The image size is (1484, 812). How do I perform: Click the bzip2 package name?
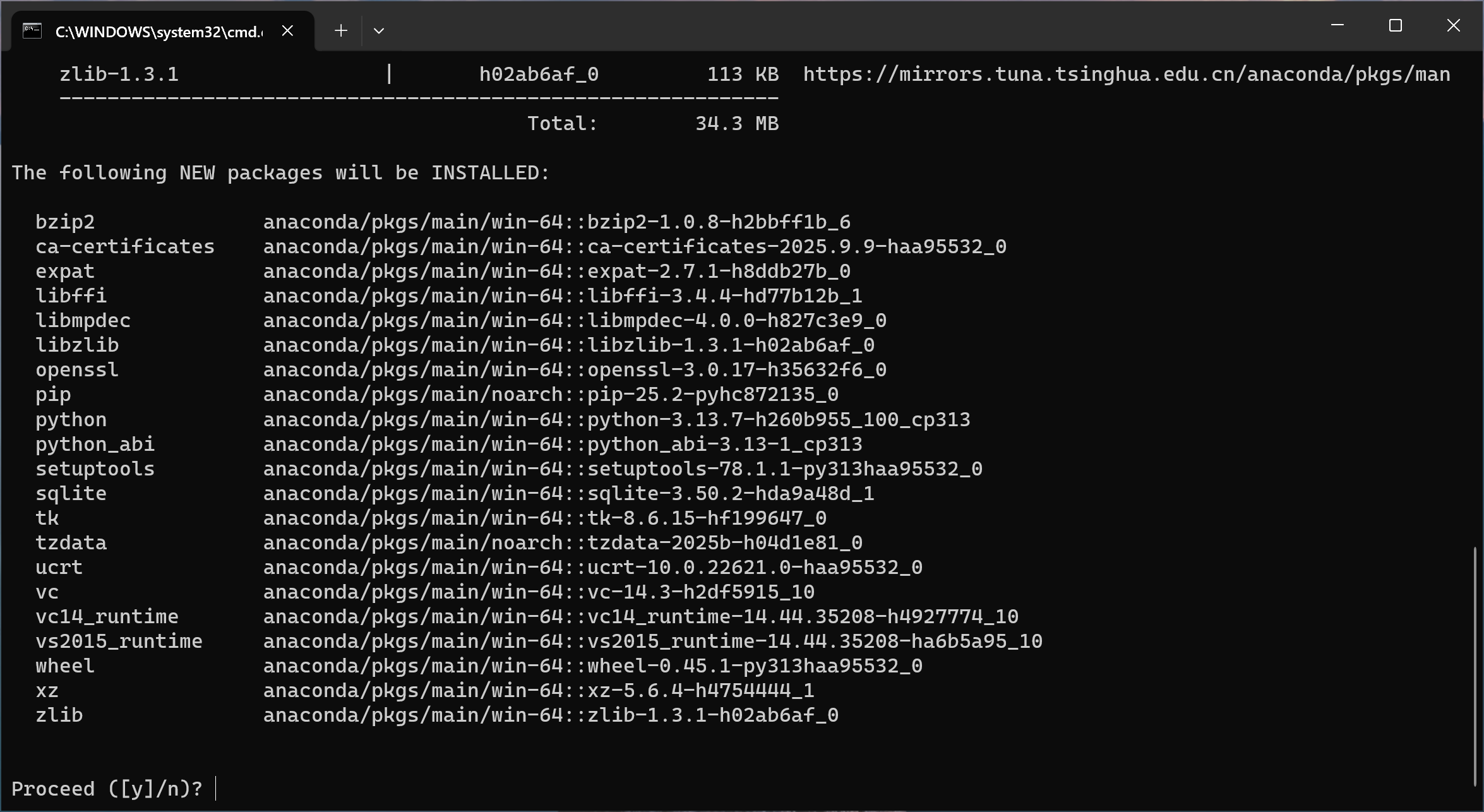click(65, 222)
